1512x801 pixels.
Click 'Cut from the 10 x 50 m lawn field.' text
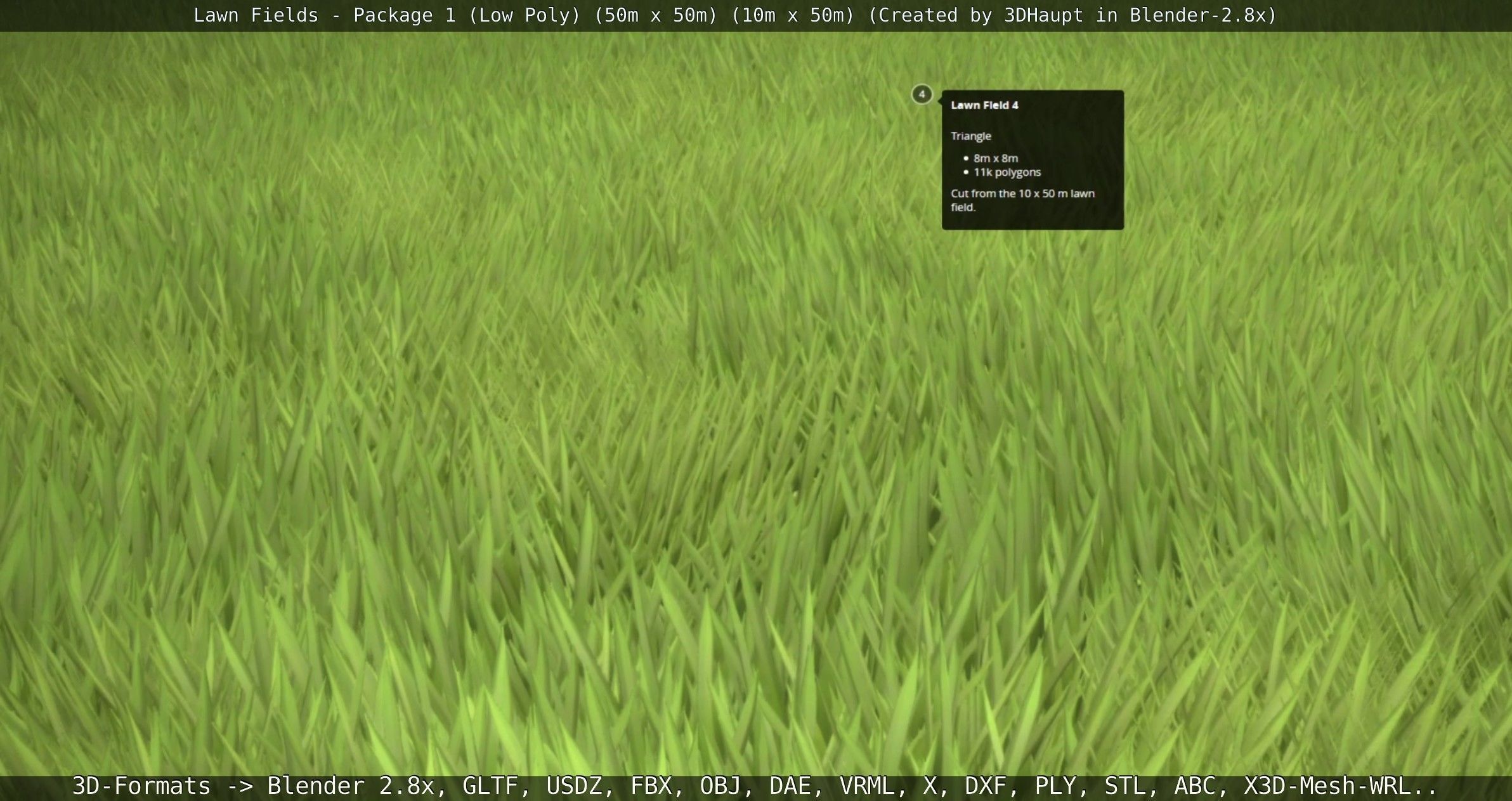(1022, 200)
